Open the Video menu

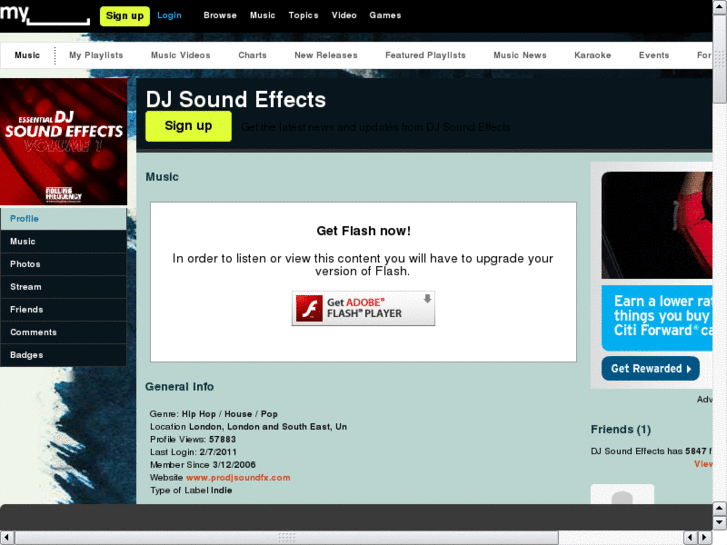tap(344, 15)
